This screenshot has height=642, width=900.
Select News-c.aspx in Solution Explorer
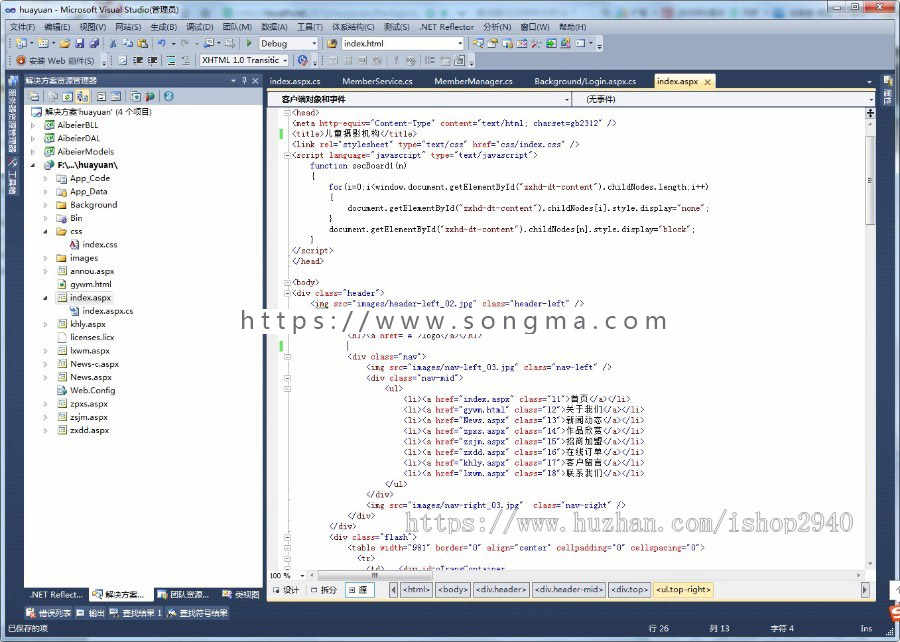94,364
